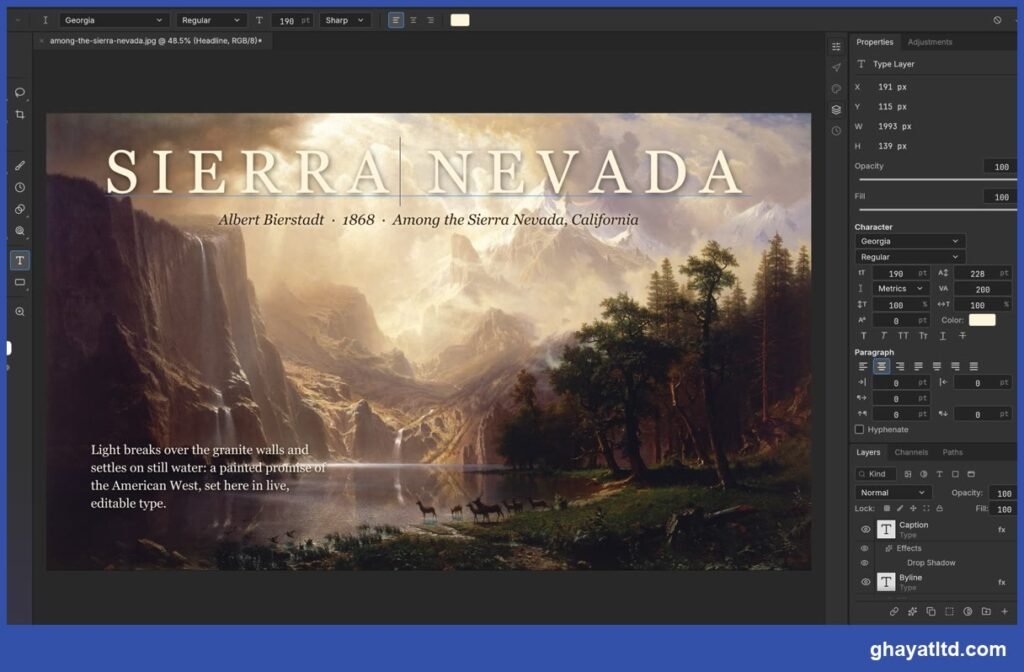Select the Type tool in left toolbar

click(20, 261)
